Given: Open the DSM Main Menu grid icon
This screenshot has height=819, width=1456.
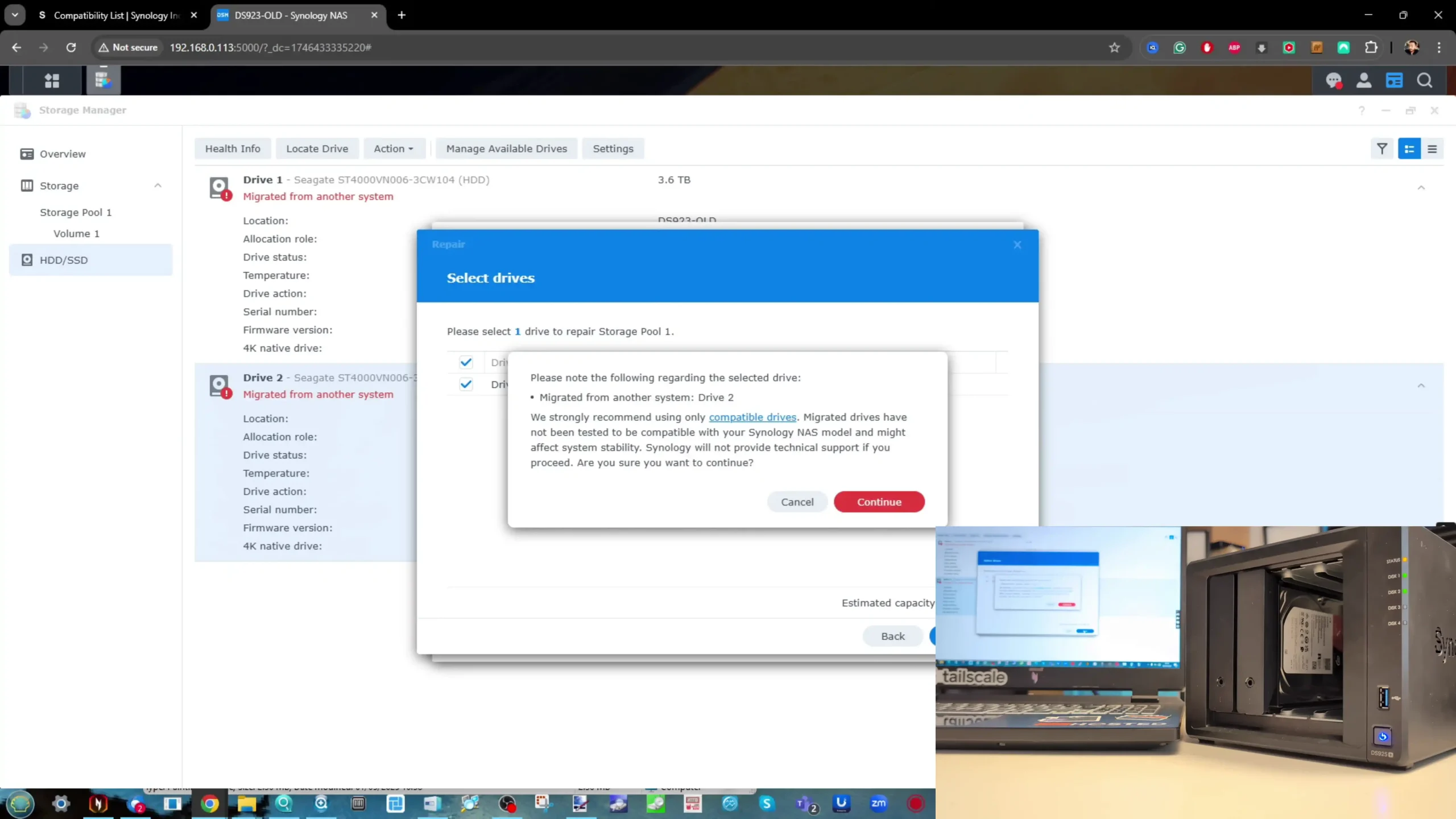Looking at the screenshot, I should click(52, 81).
